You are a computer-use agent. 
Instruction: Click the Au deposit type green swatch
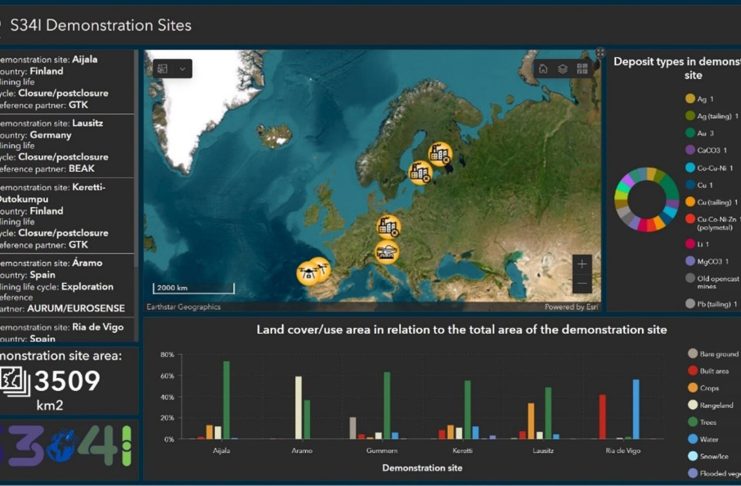[690, 133]
